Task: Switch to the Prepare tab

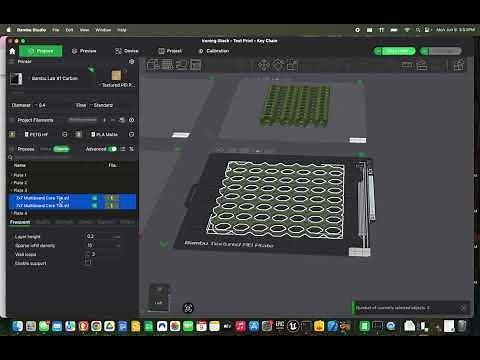Action: 41,51
